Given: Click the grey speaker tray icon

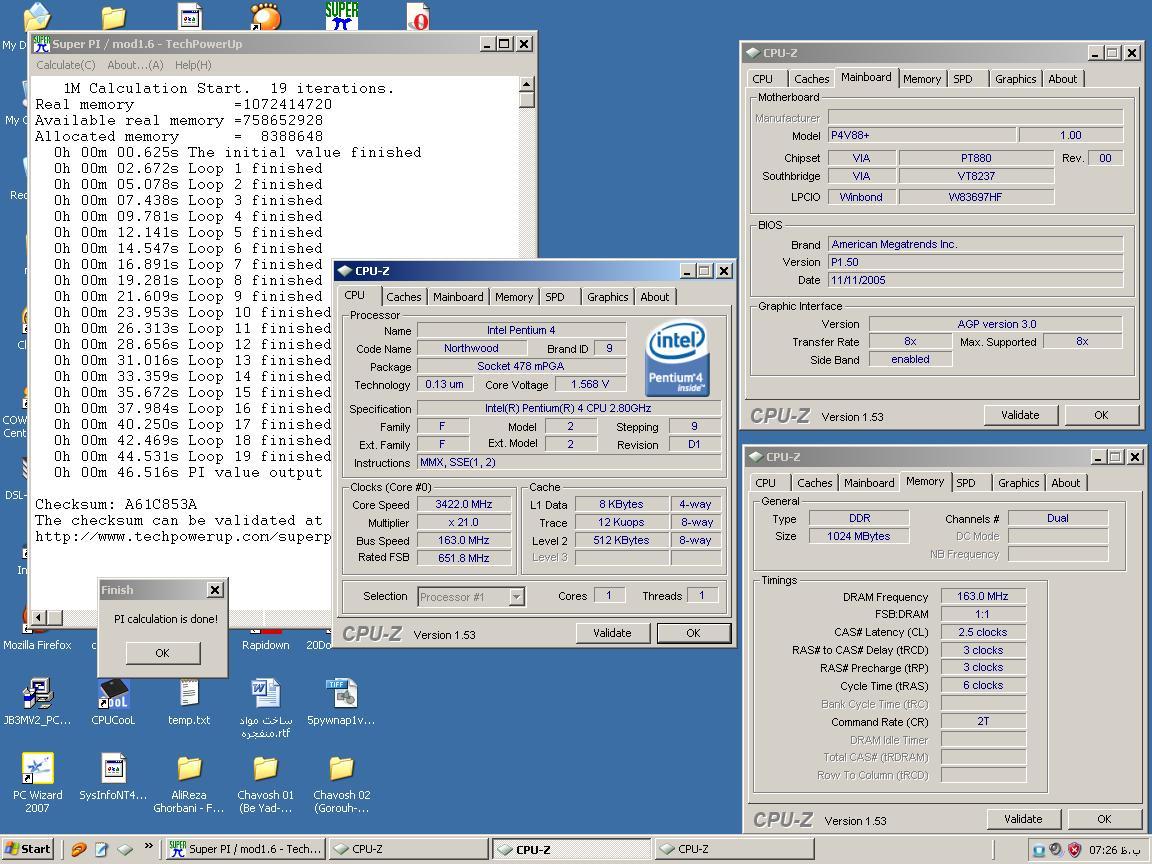Looking at the screenshot, I should tap(1056, 850).
